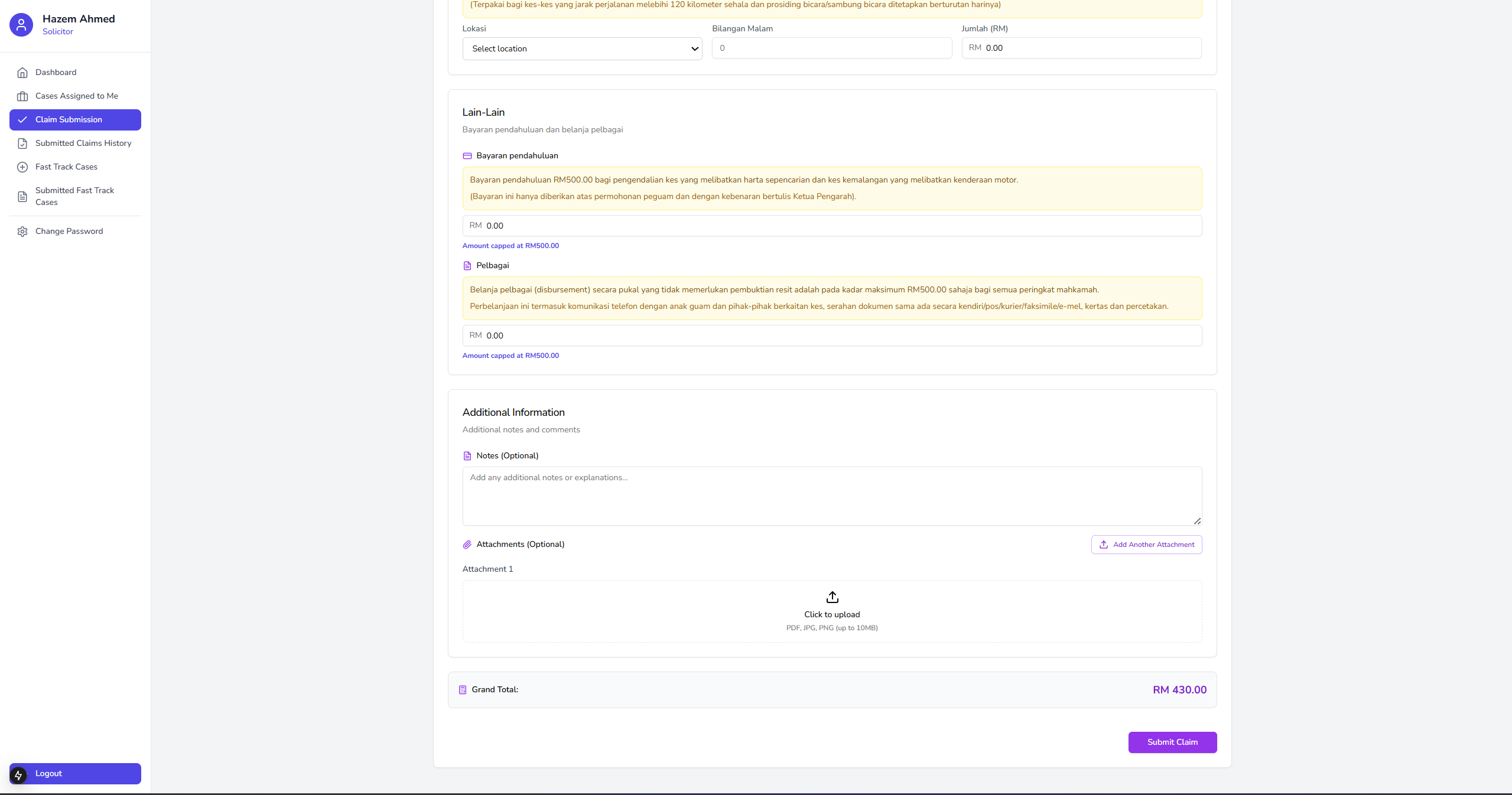Click the upload arrow icon in Attachment 1
The height and width of the screenshot is (795, 1512).
[832, 597]
